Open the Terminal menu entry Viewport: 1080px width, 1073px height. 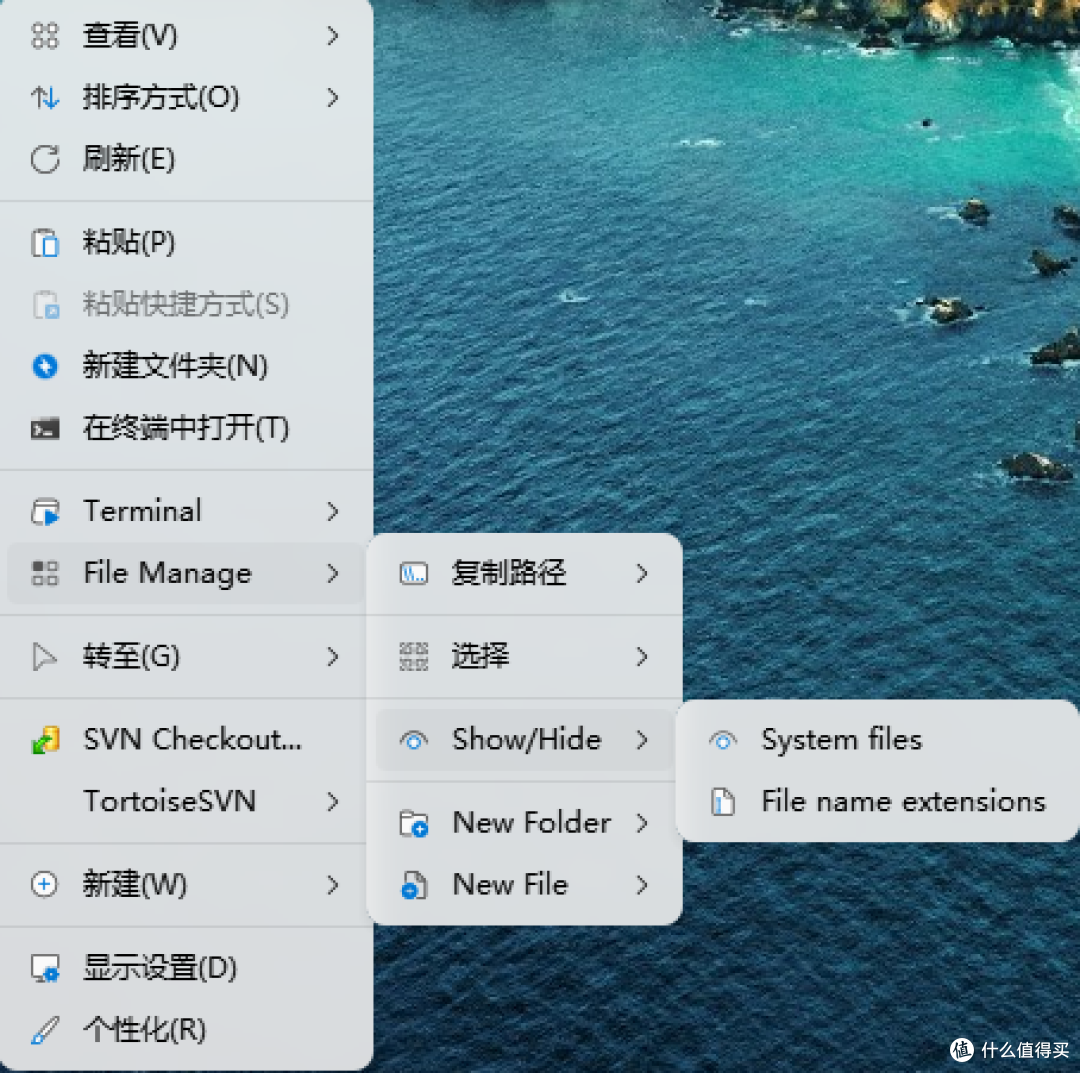point(142,511)
